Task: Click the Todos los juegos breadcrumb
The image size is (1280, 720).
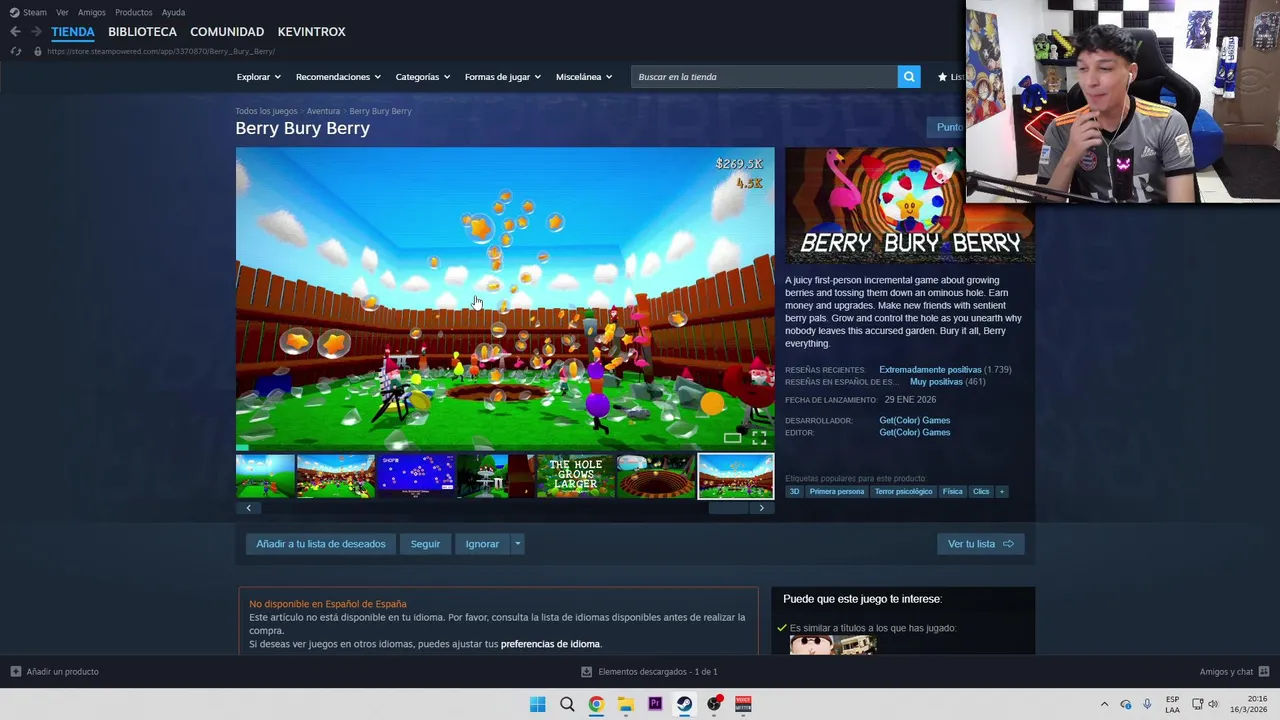Action: pyautogui.click(x=266, y=111)
